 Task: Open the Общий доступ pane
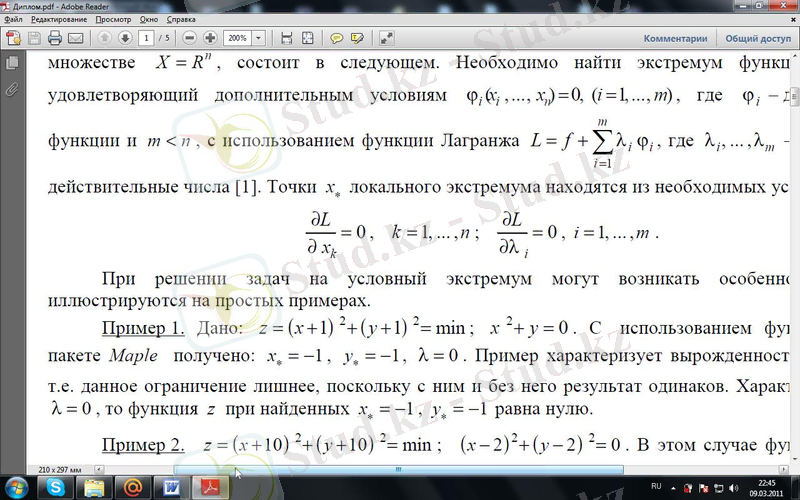[757, 38]
